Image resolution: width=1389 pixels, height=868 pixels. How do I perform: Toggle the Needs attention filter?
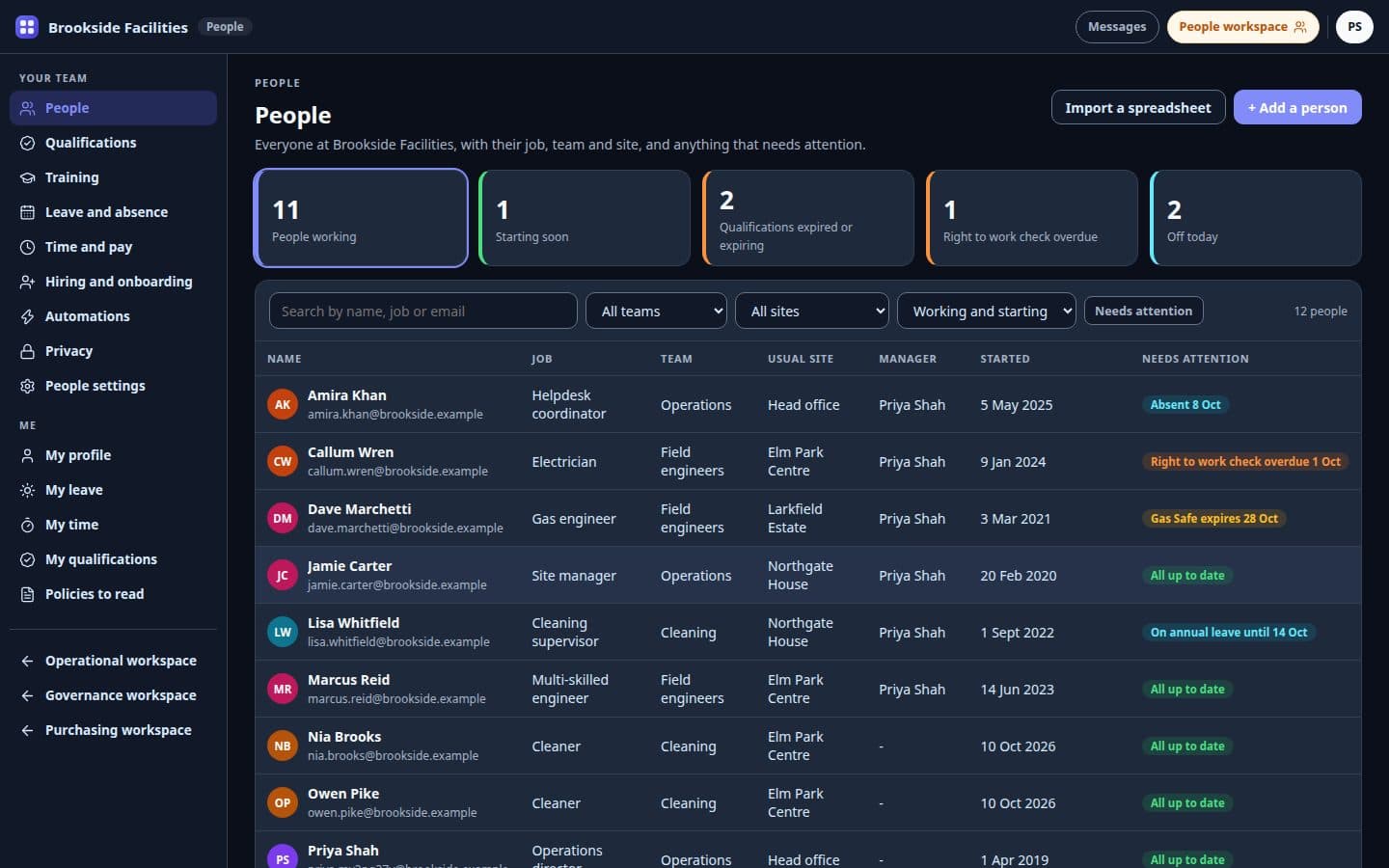pos(1143,311)
